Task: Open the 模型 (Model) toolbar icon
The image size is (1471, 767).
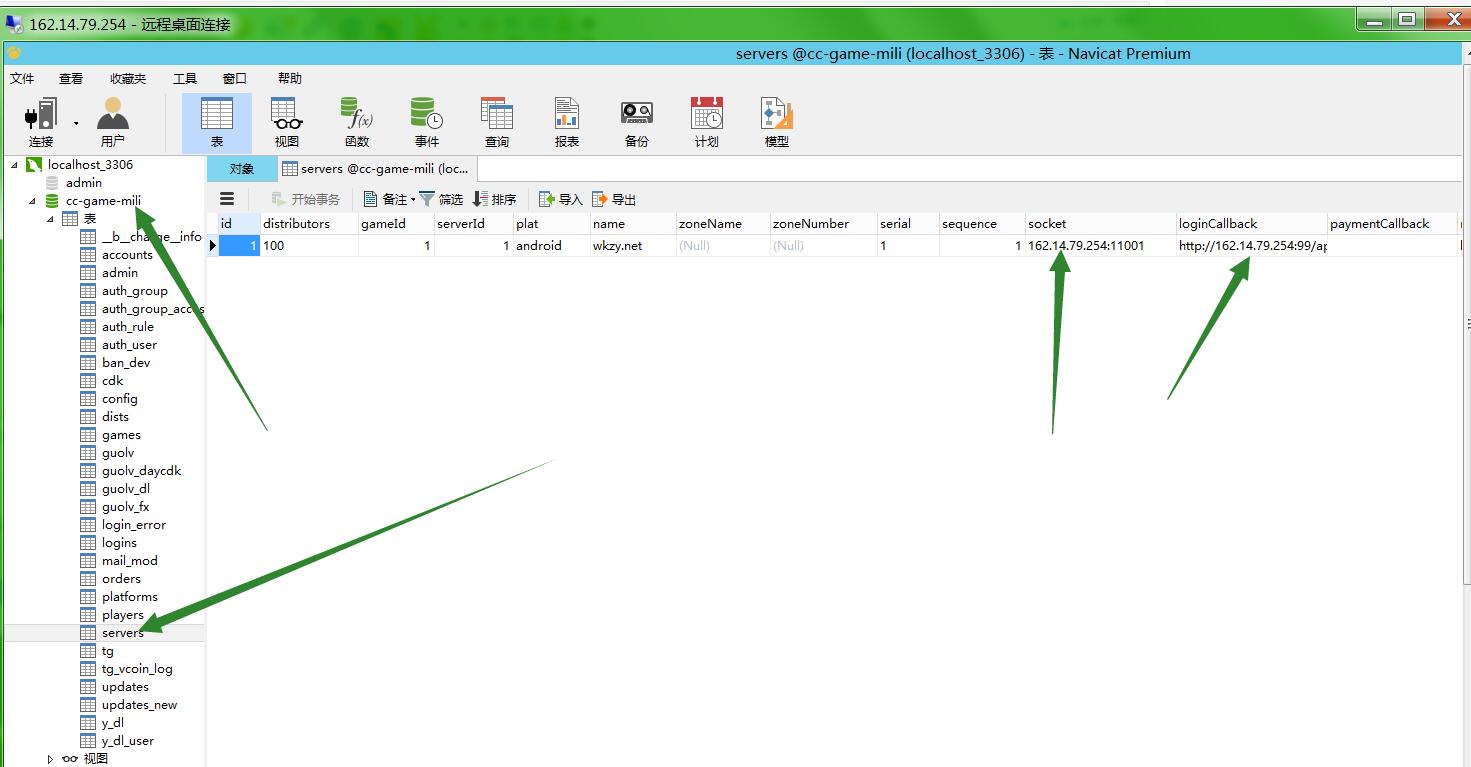Action: coord(777,121)
